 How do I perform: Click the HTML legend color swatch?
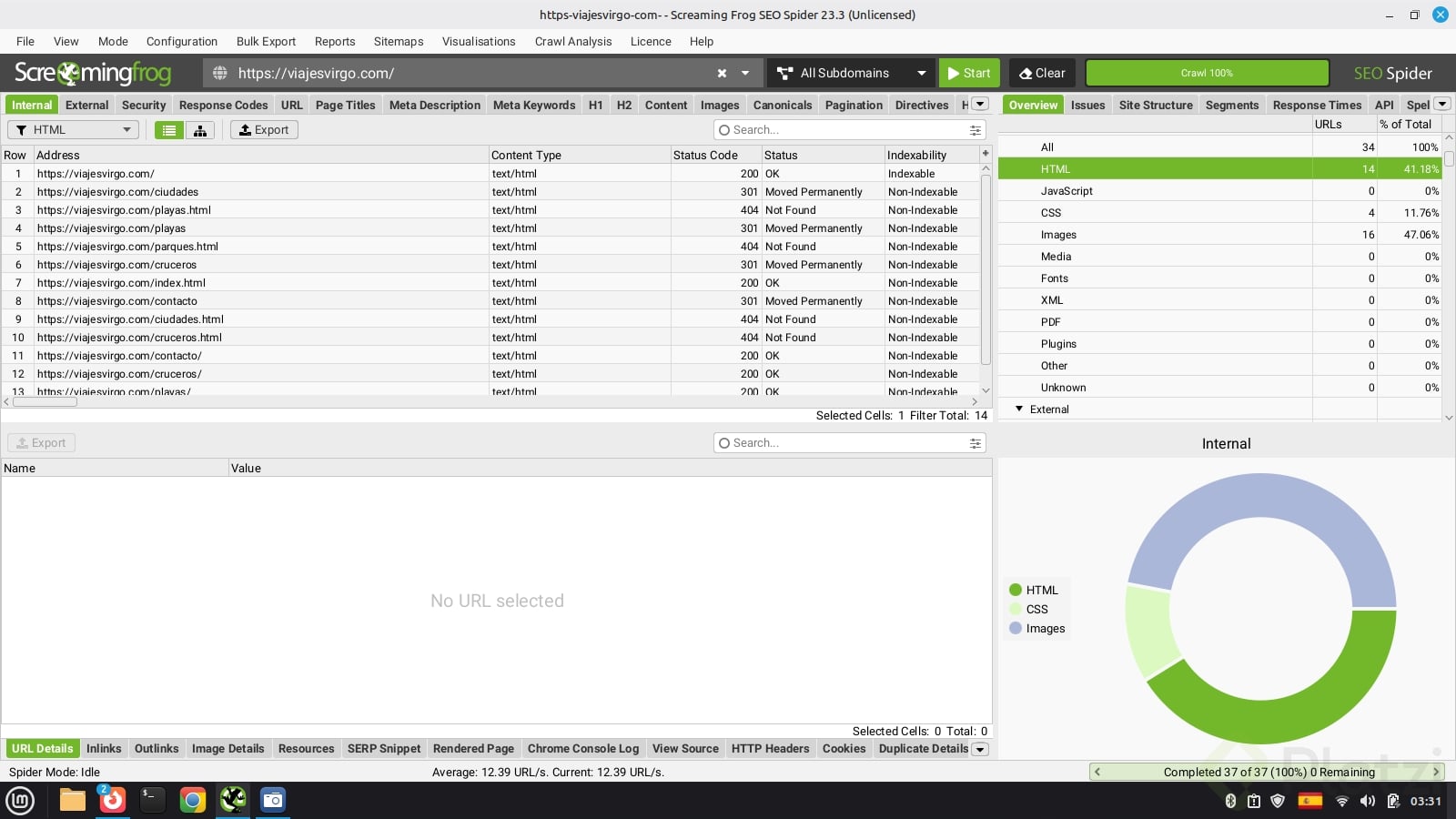(1016, 590)
